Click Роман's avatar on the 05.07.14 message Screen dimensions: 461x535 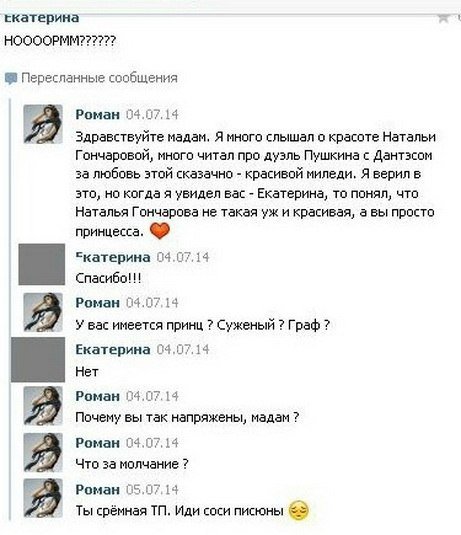pyautogui.click(x=43, y=498)
